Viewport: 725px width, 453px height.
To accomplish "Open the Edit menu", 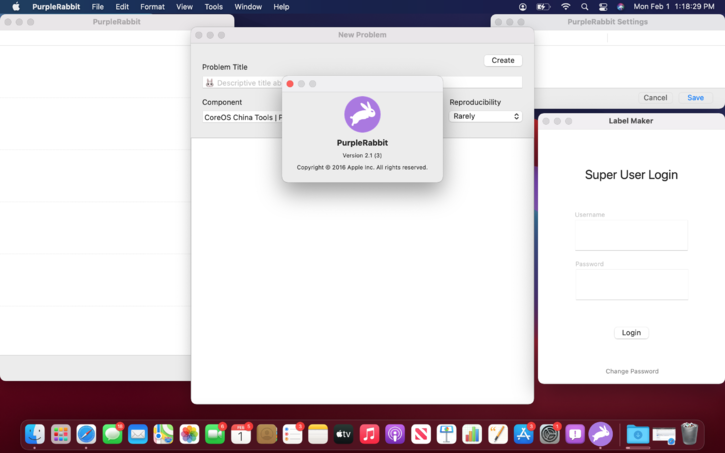I will coord(122,6).
